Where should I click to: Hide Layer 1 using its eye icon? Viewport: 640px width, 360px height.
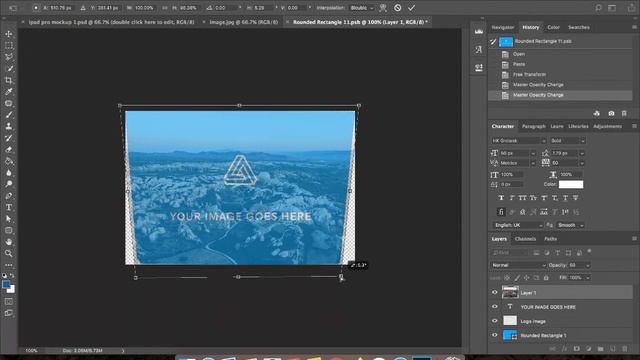(x=495, y=292)
